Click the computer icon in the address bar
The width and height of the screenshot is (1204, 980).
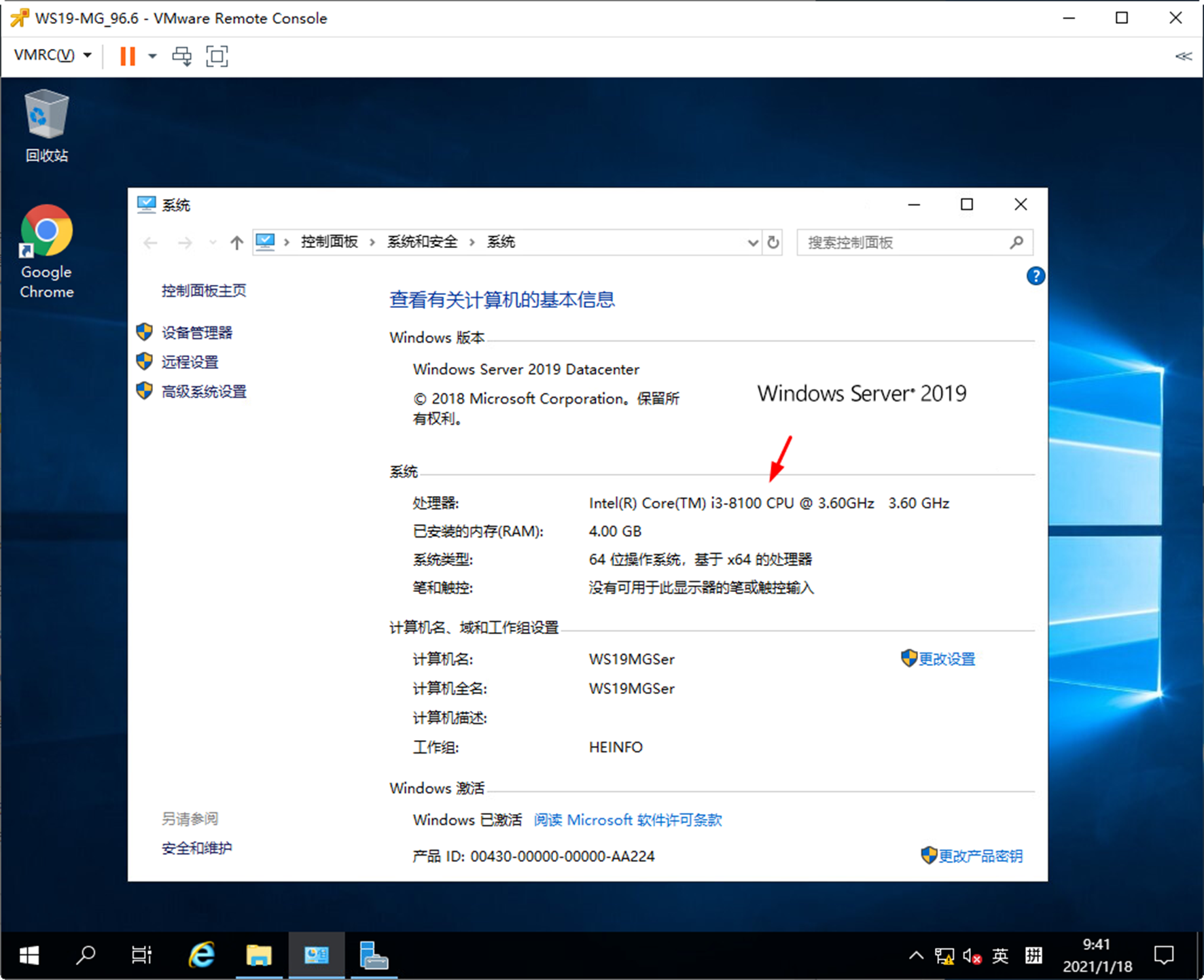(x=265, y=242)
